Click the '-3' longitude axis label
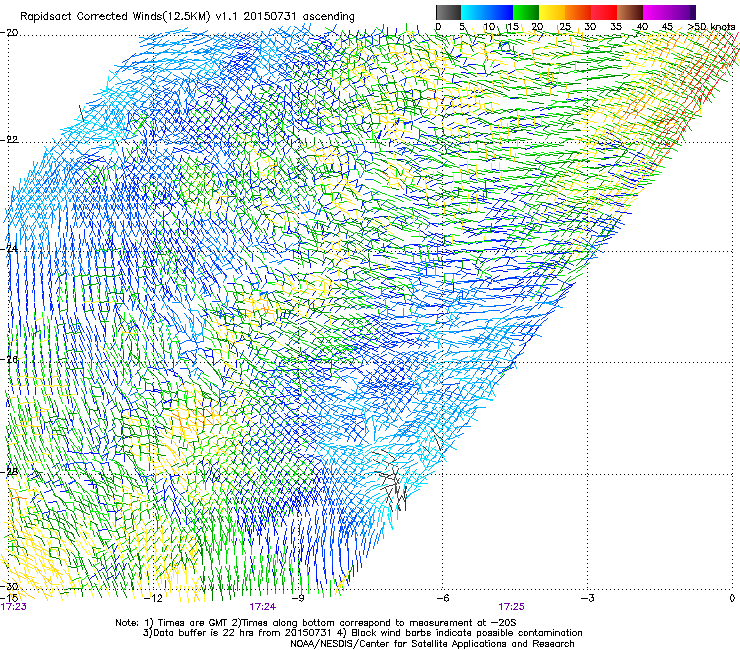The image size is (740, 650). (588, 598)
